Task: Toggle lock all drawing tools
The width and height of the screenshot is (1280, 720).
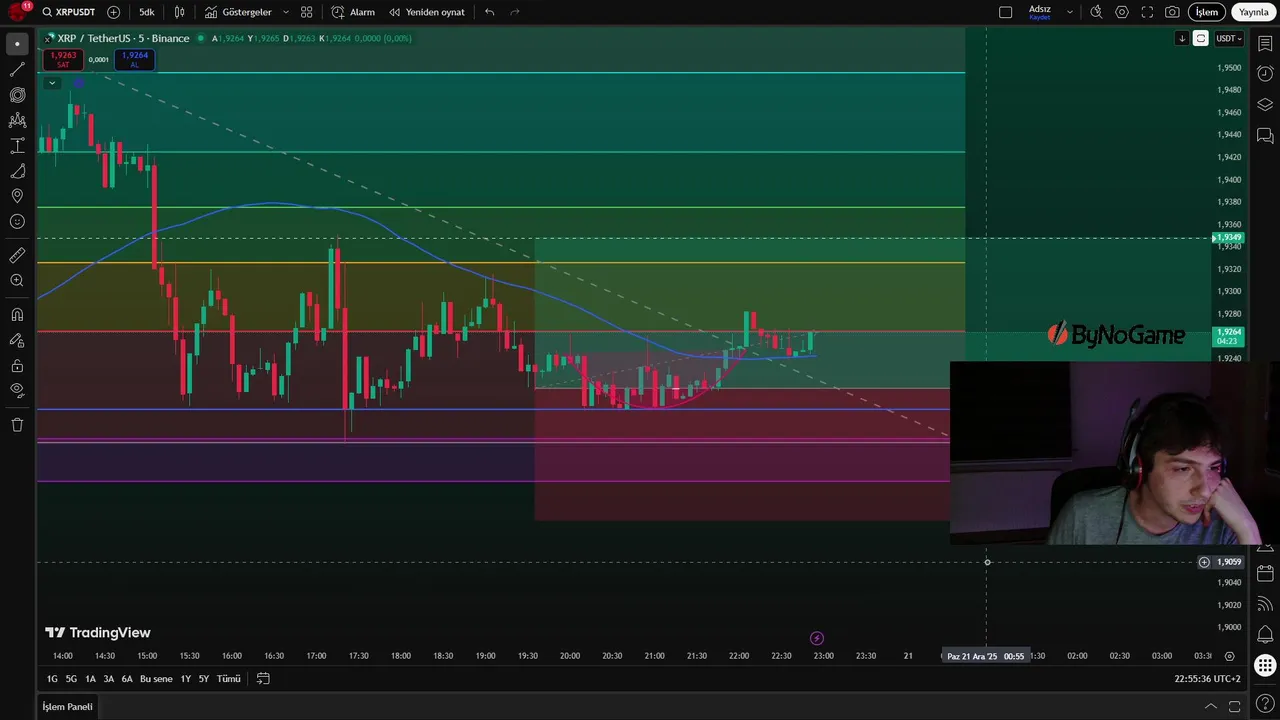Action: tap(17, 365)
